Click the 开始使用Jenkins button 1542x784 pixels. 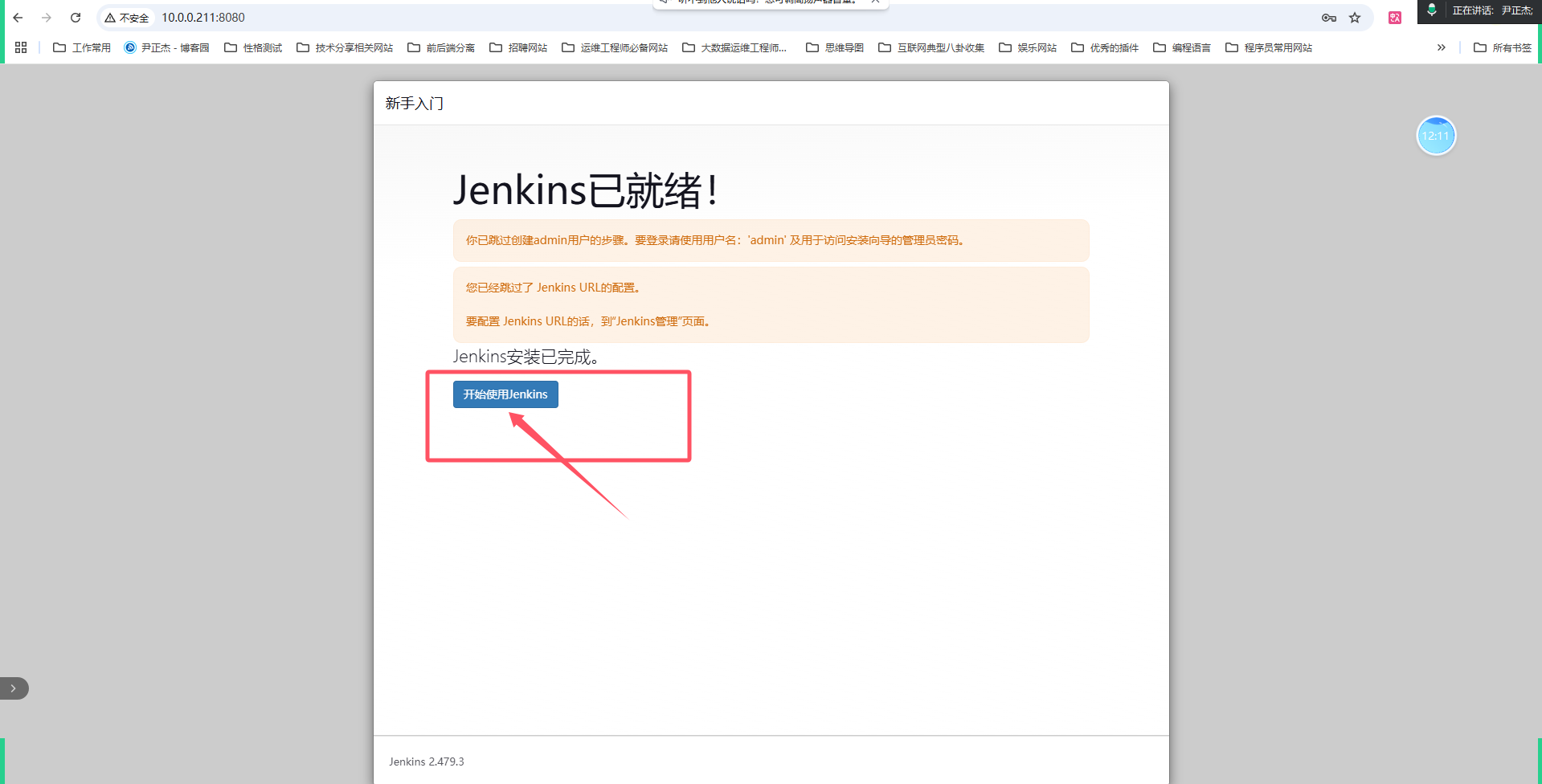tap(505, 394)
